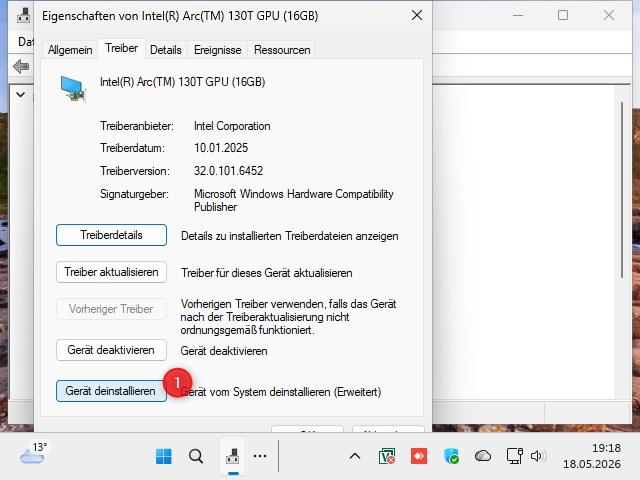Viewport: 640px width, 480px height.
Task: Click Device Manager icon on taskbar
Action: click(x=233, y=456)
